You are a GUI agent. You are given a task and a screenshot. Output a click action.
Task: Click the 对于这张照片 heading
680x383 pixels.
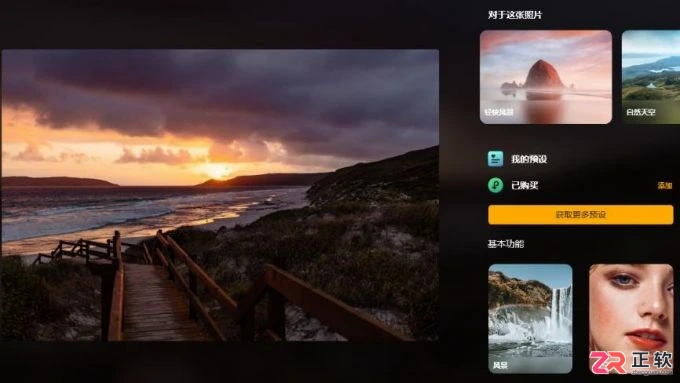tap(515, 15)
